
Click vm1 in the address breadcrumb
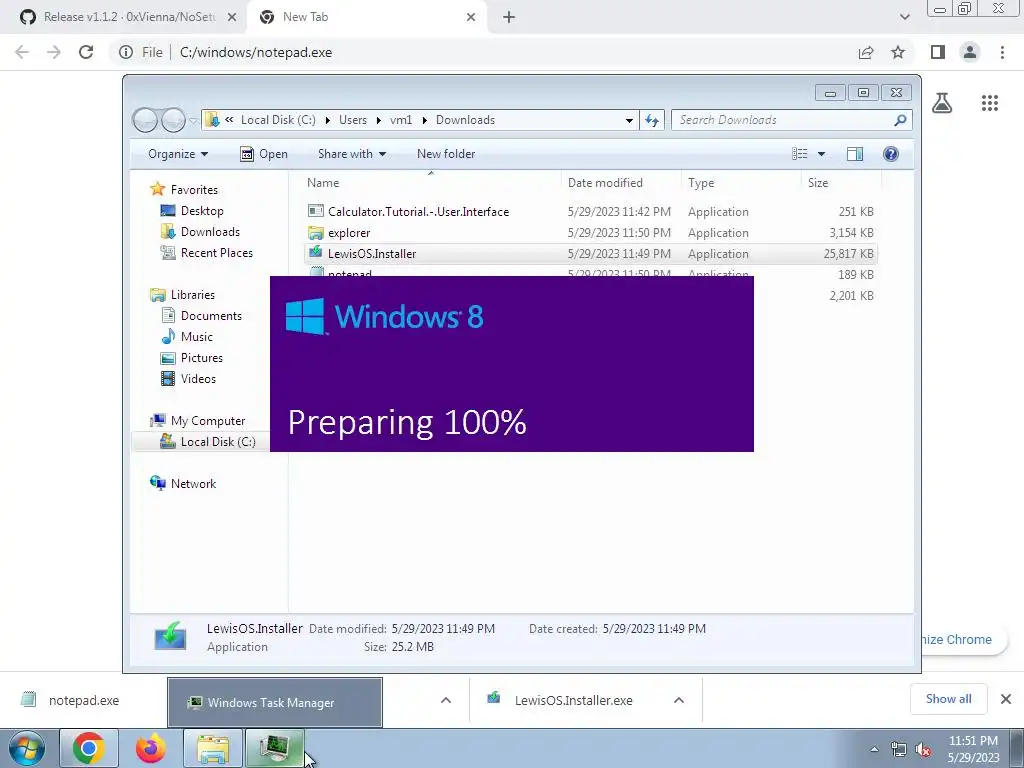[401, 120]
